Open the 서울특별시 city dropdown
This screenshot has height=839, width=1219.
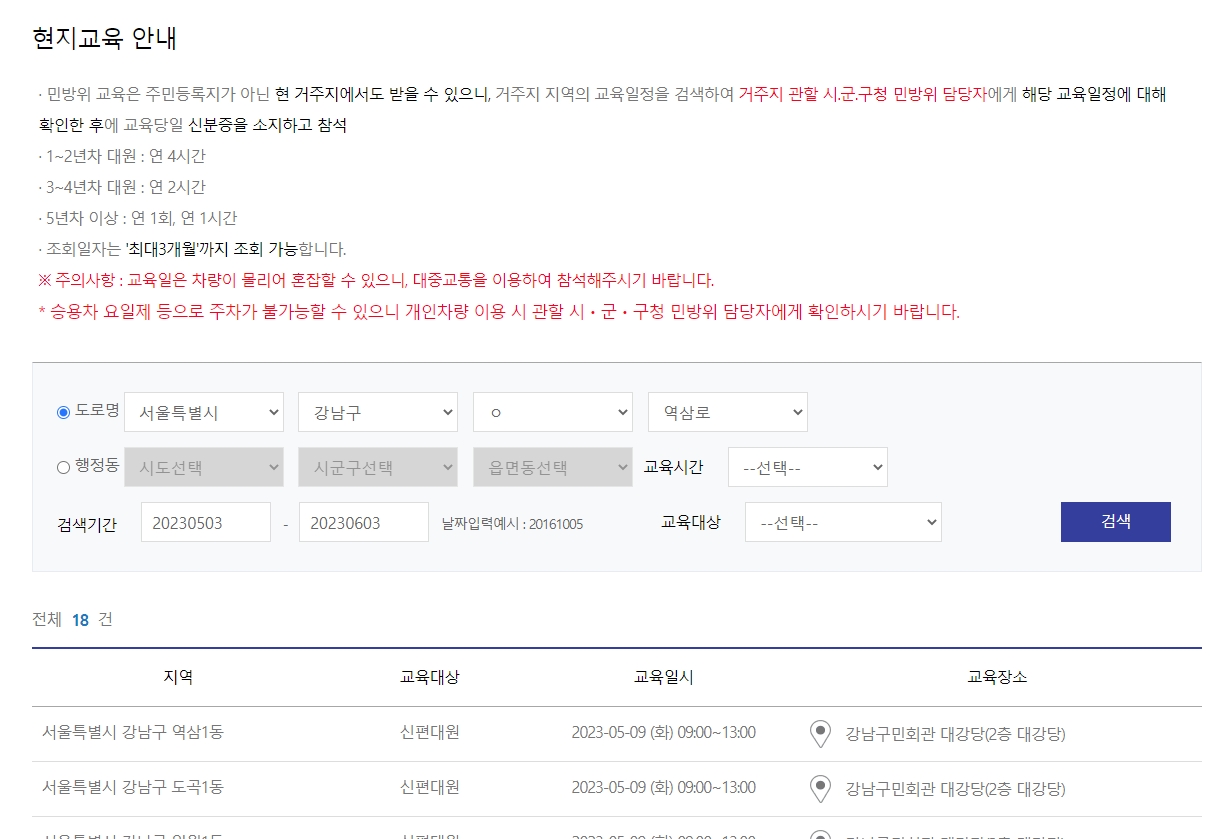(204, 412)
